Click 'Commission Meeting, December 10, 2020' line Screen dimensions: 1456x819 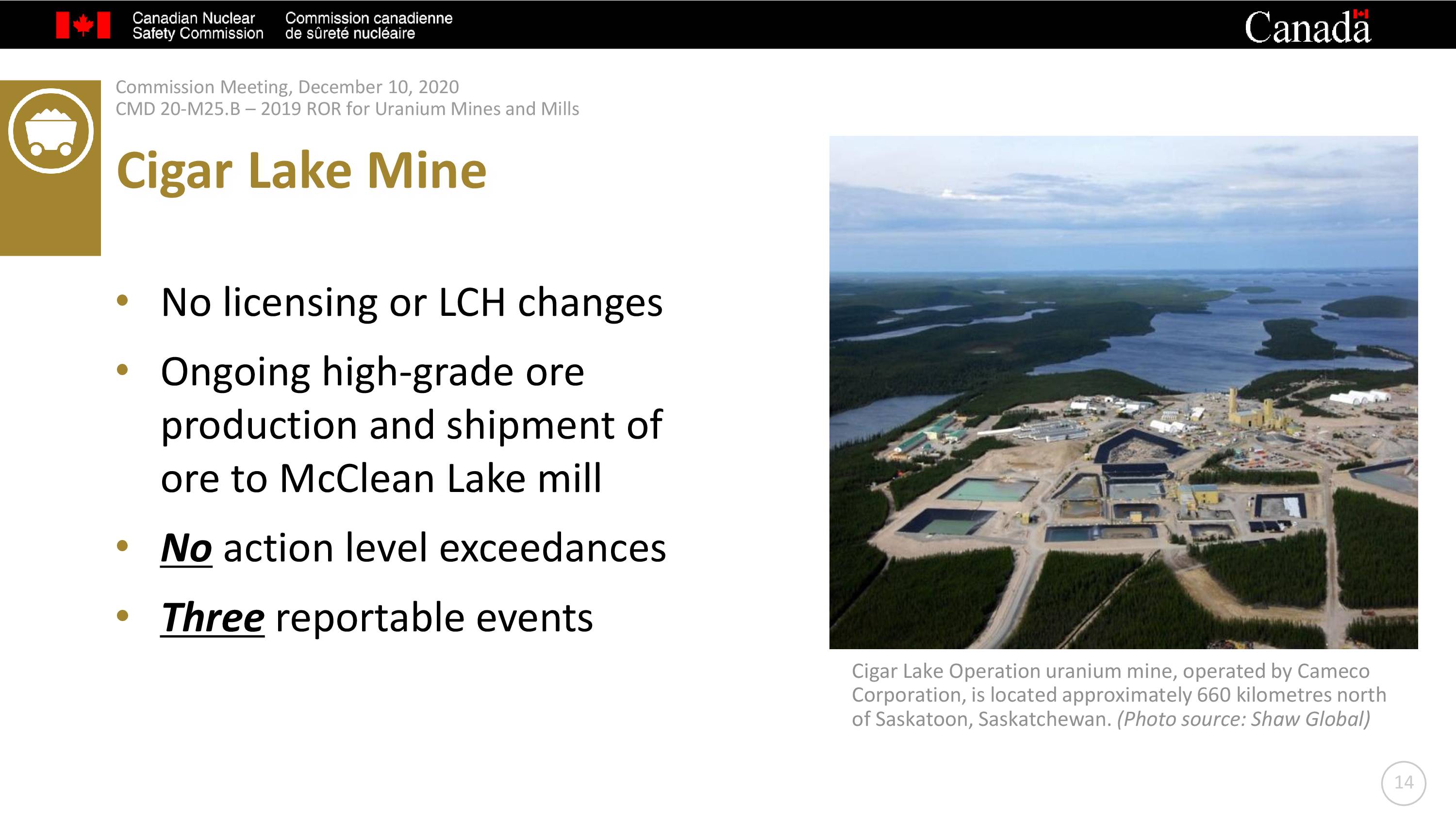click(x=287, y=87)
